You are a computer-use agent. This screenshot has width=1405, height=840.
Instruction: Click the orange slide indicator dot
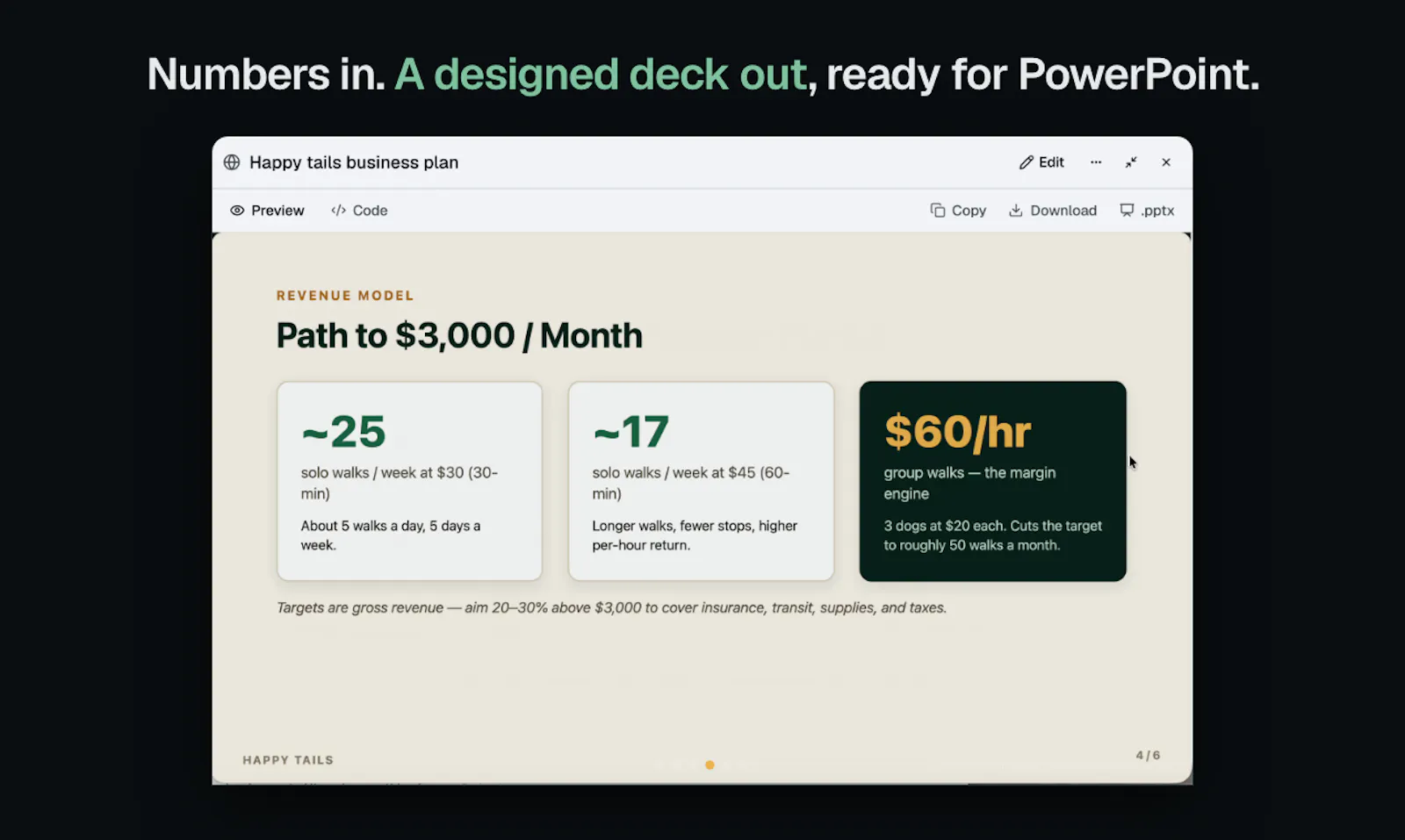(710, 765)
